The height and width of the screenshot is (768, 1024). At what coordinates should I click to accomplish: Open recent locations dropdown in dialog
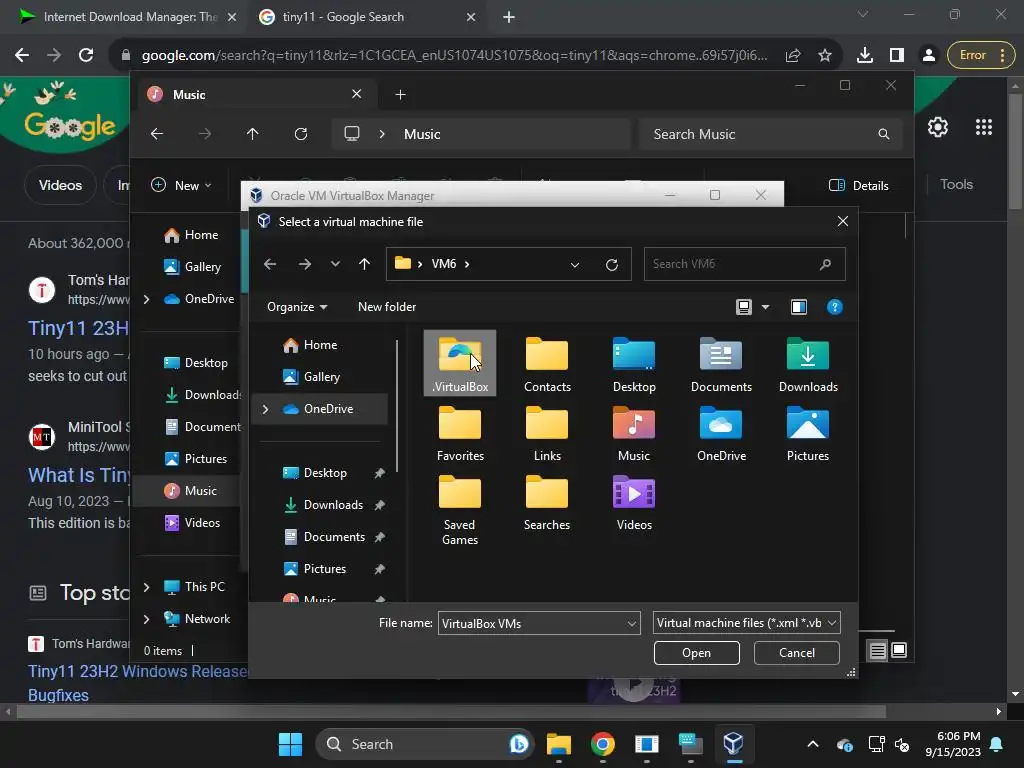click(x=335, y=264)
